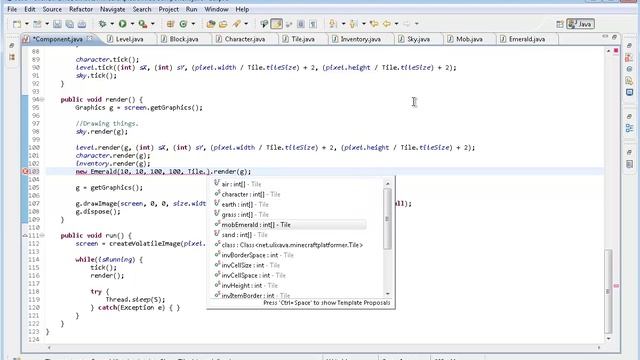Select the Java perspective button
The width and height of the screenshot is (640, 360).
tap(580, 24)
